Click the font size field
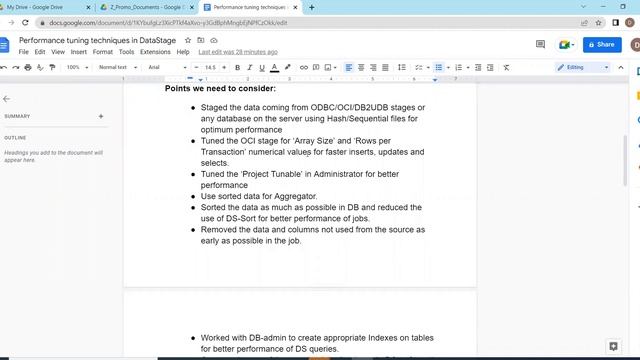The image size is (640, 360). [x=210, y=67]
